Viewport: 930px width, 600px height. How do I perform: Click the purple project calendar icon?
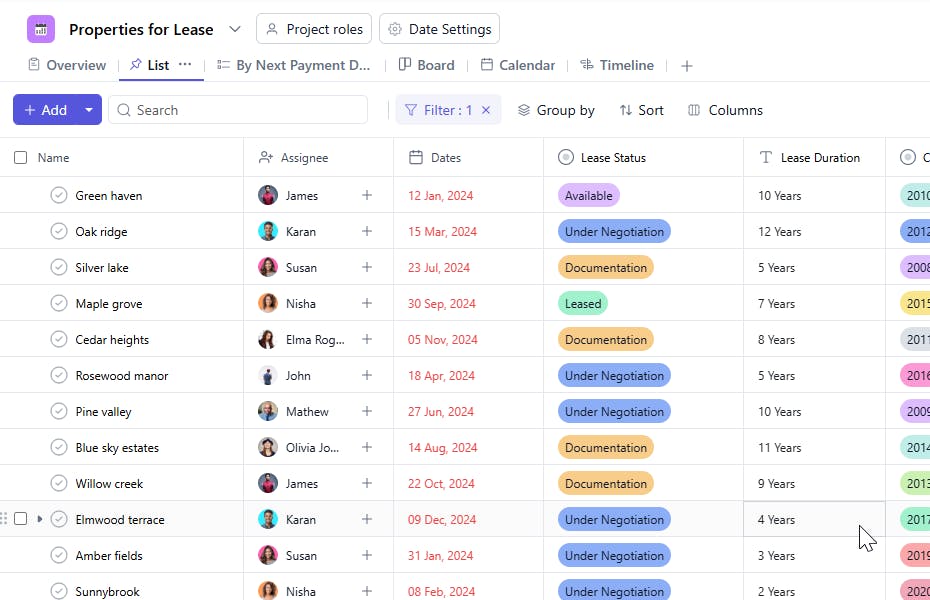point(41,29)
